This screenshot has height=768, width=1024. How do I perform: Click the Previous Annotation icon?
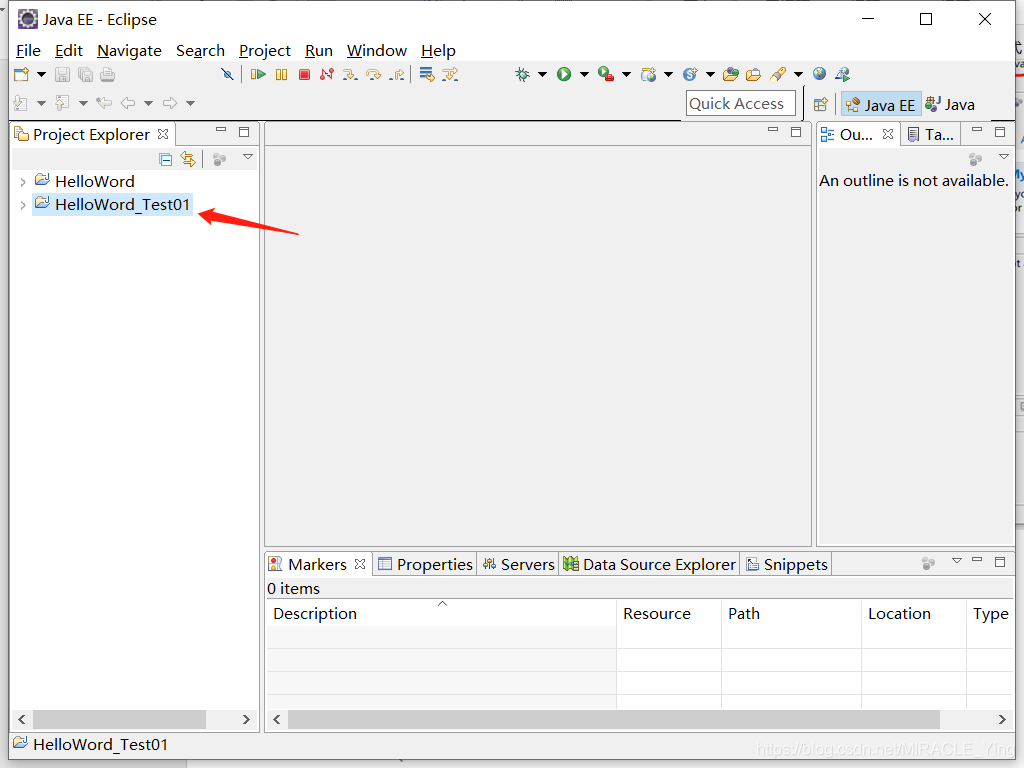click(62, 103)
